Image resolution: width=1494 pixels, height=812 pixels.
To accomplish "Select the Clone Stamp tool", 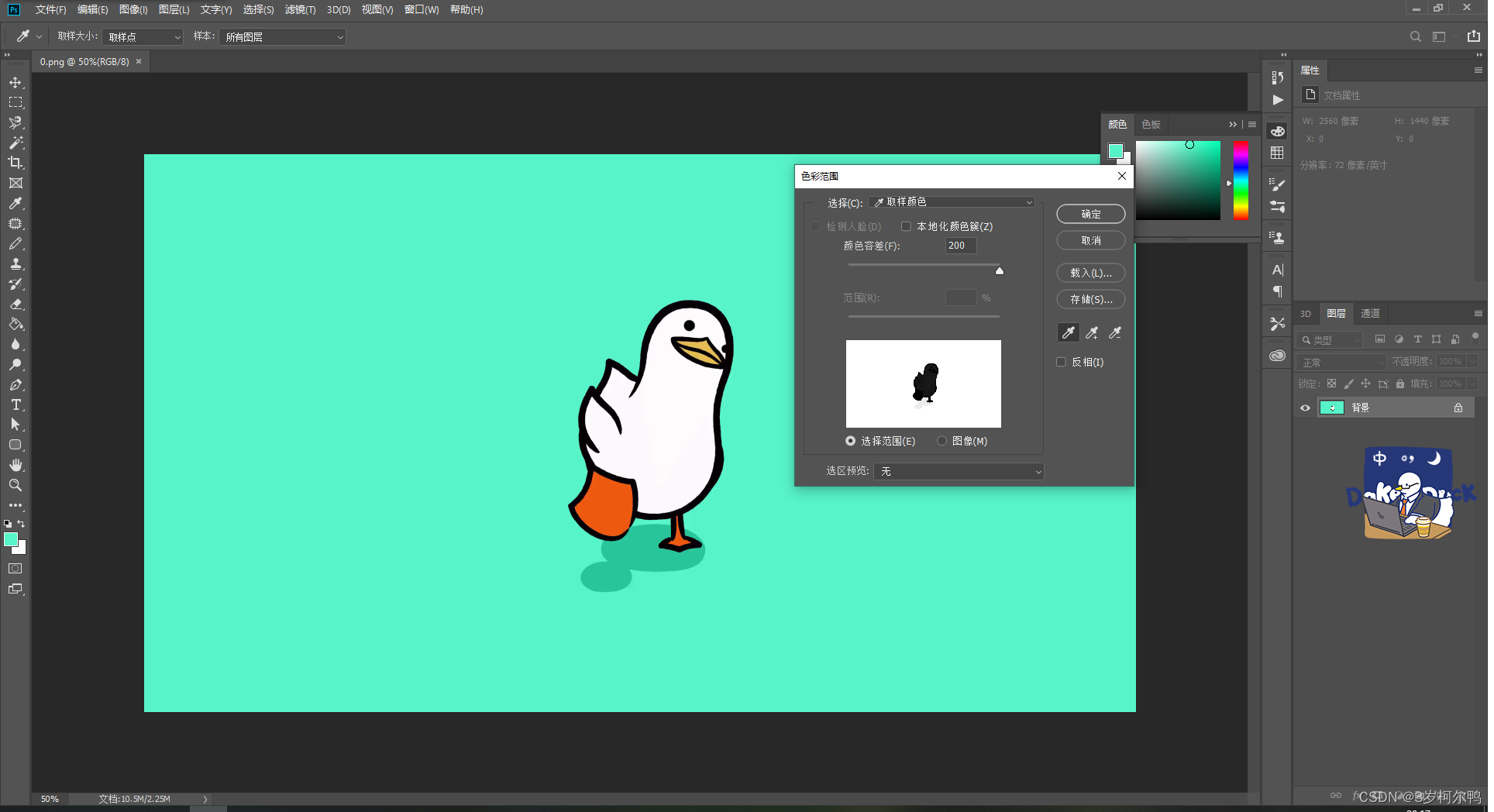I will point(15,263).
